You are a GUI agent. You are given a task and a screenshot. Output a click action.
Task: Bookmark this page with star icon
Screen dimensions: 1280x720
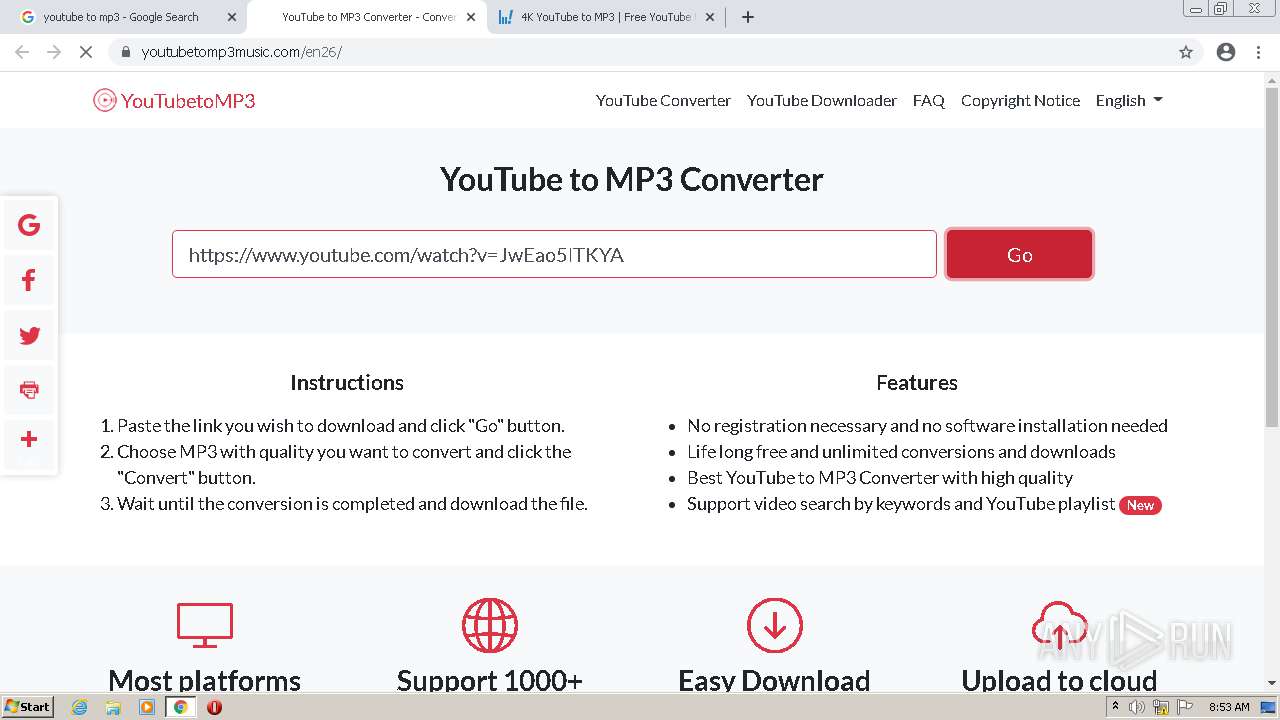(x=1186, y=52)
